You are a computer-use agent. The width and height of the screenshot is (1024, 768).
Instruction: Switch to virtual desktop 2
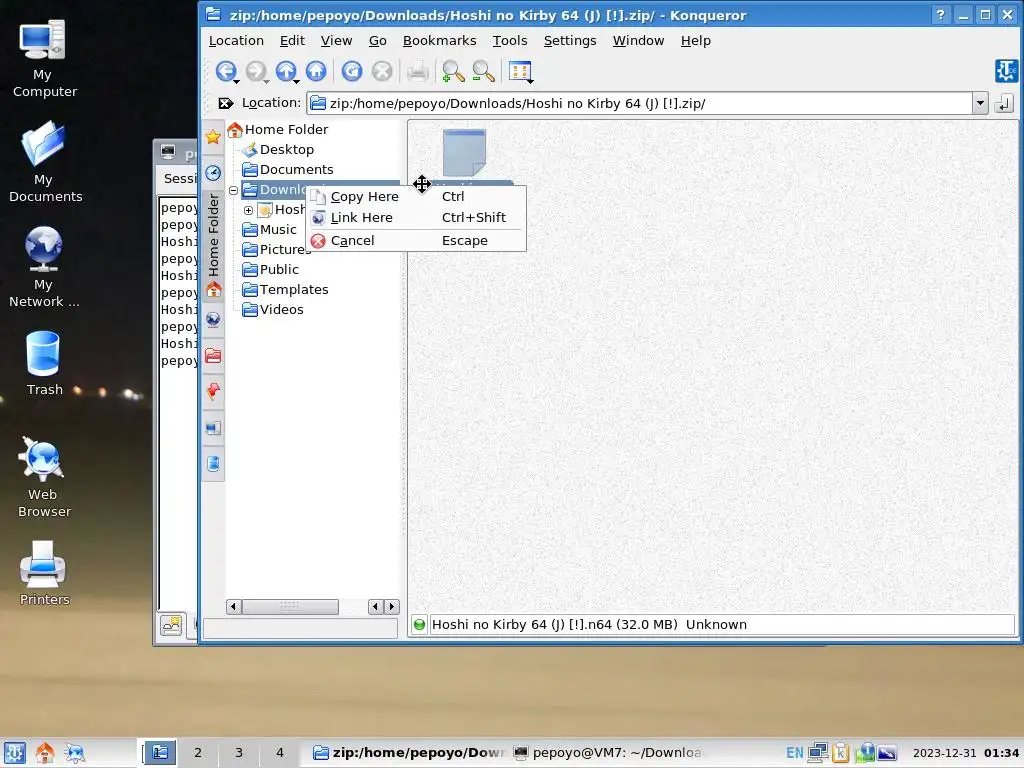[198, 753]
